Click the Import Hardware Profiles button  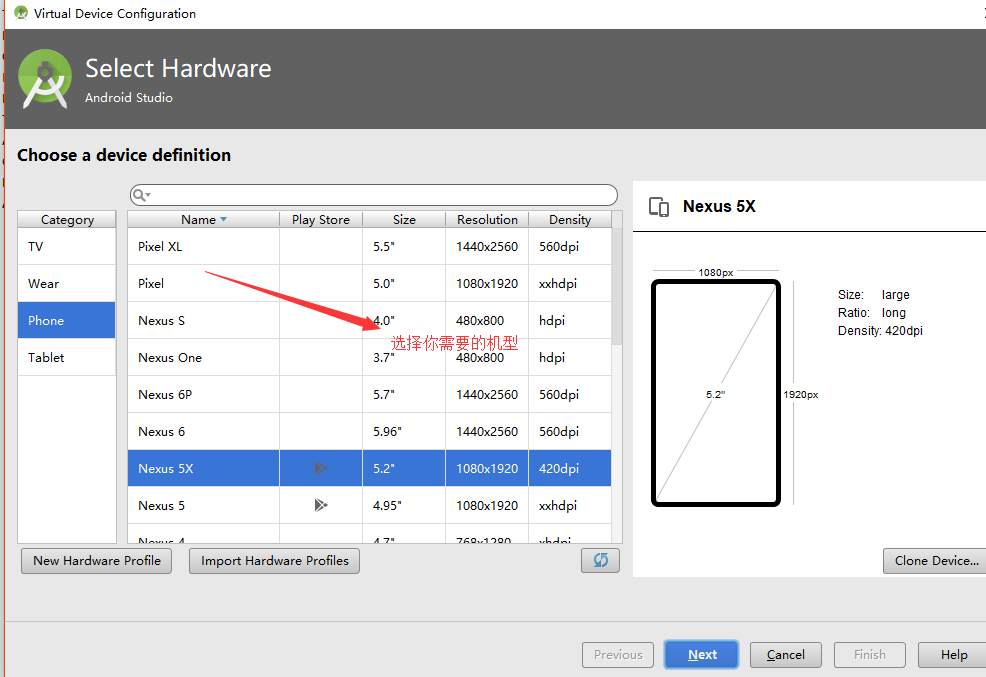pos(274,561)
